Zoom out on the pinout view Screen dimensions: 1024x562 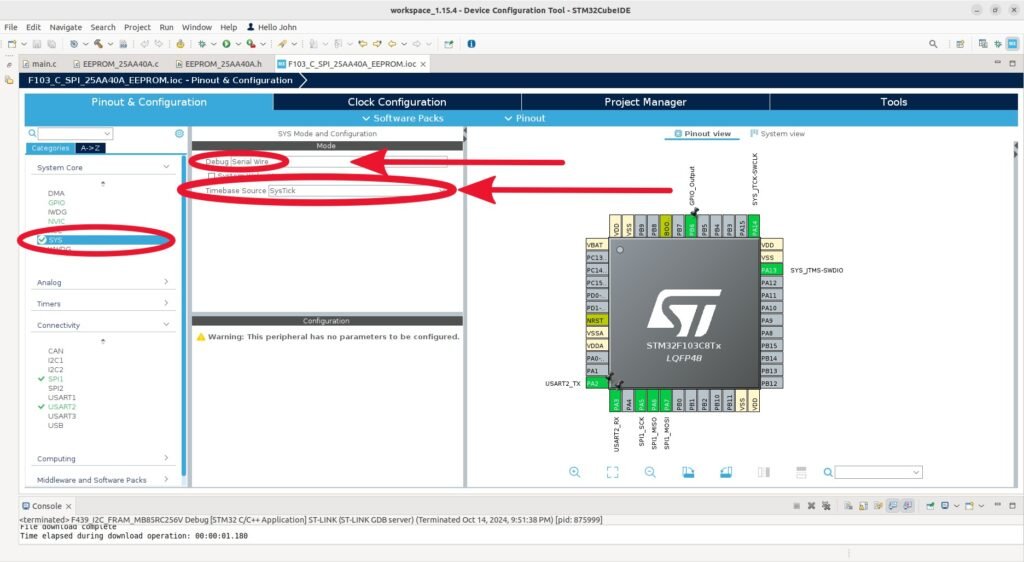click(650, 472)
